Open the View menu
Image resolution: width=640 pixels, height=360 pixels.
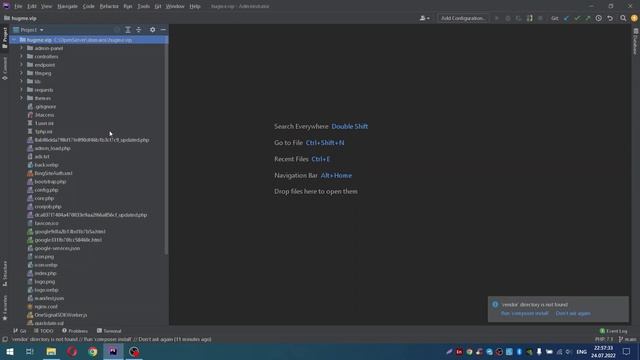tap(47, 7)
